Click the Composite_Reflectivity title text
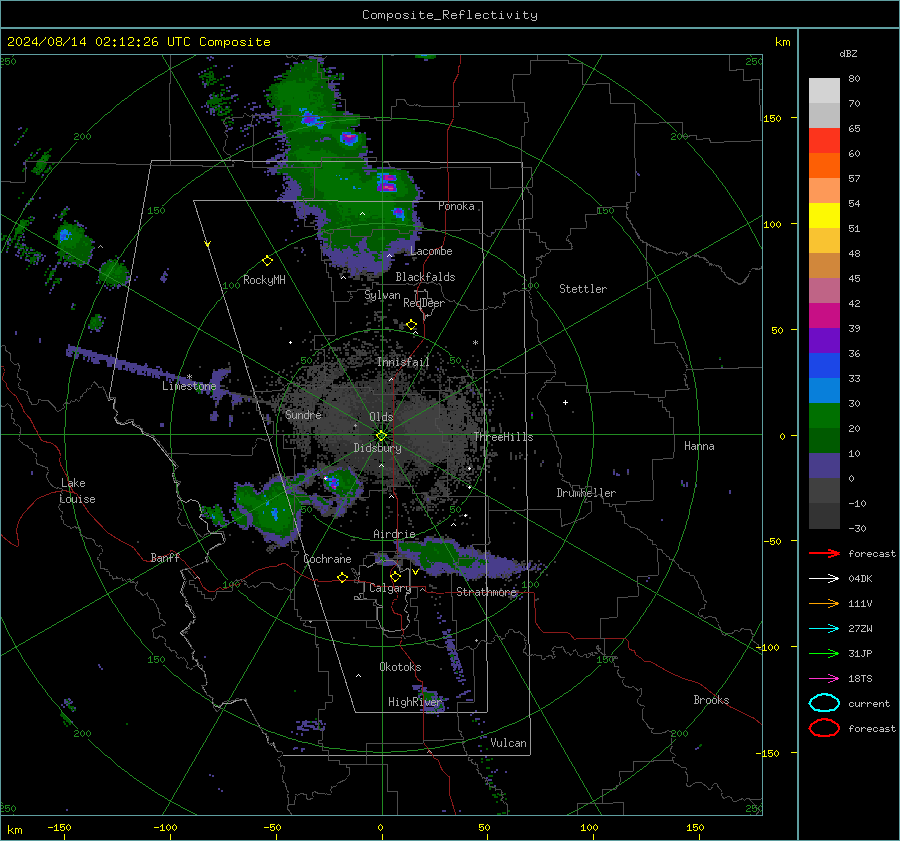Screen dimensions: 900x841 [x=449, y=15]
